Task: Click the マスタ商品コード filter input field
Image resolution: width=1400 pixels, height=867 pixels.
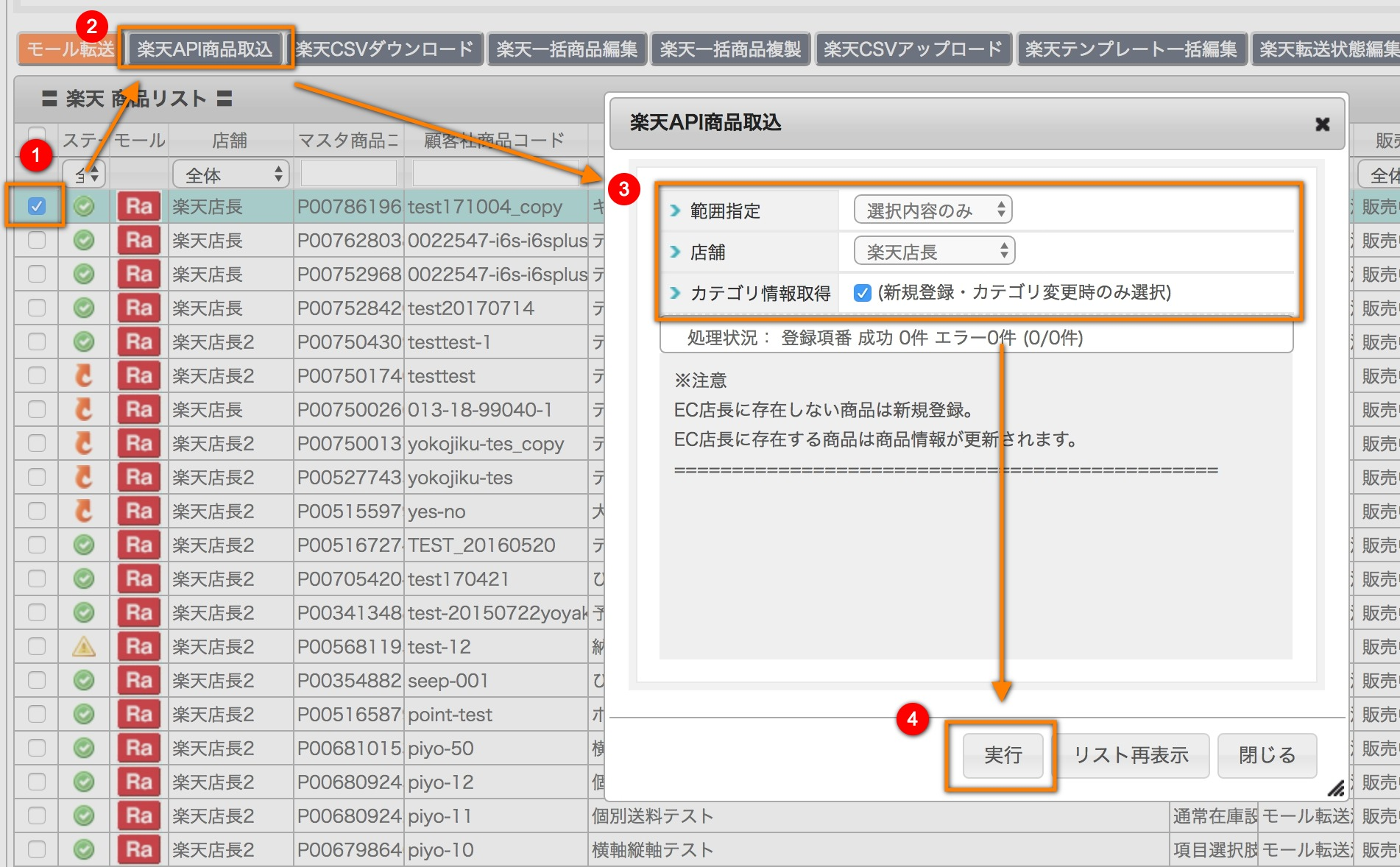Action: point(349,175)
